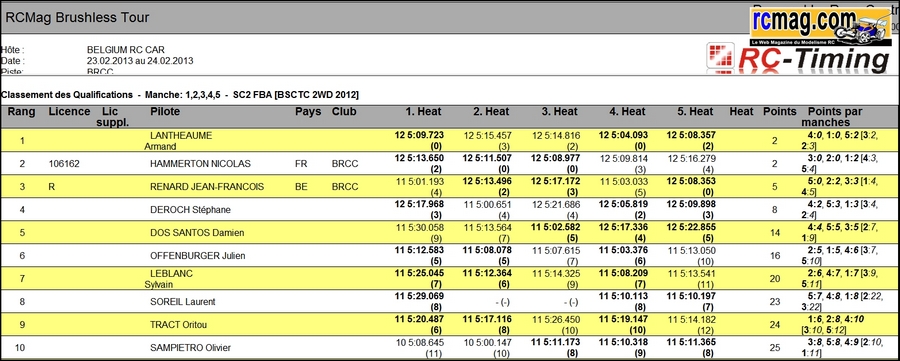This screenshot has height=361, width=900.
Task: Click the Club column header
Action: coord(344,112)
